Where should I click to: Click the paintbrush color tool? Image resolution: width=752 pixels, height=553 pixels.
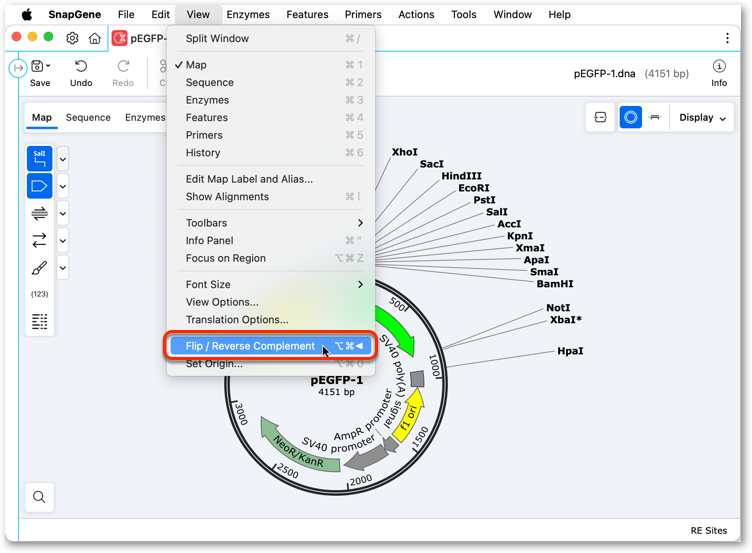[x=39, y=268]
